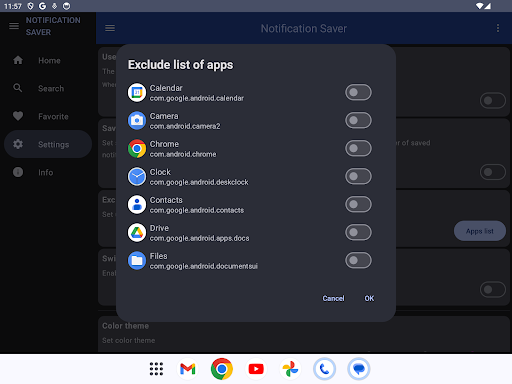Click the Contacts app icon in list
The image size is (512, 384).
tap(137, 204)
